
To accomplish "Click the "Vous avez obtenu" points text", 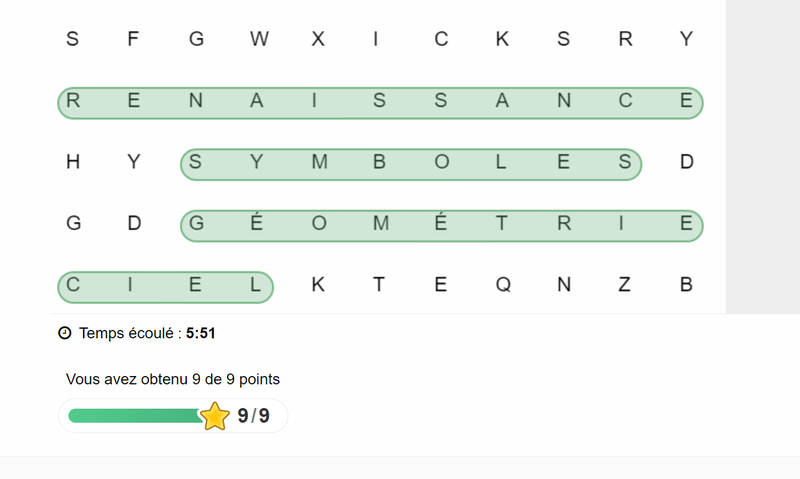I will [x=173, y=379].
